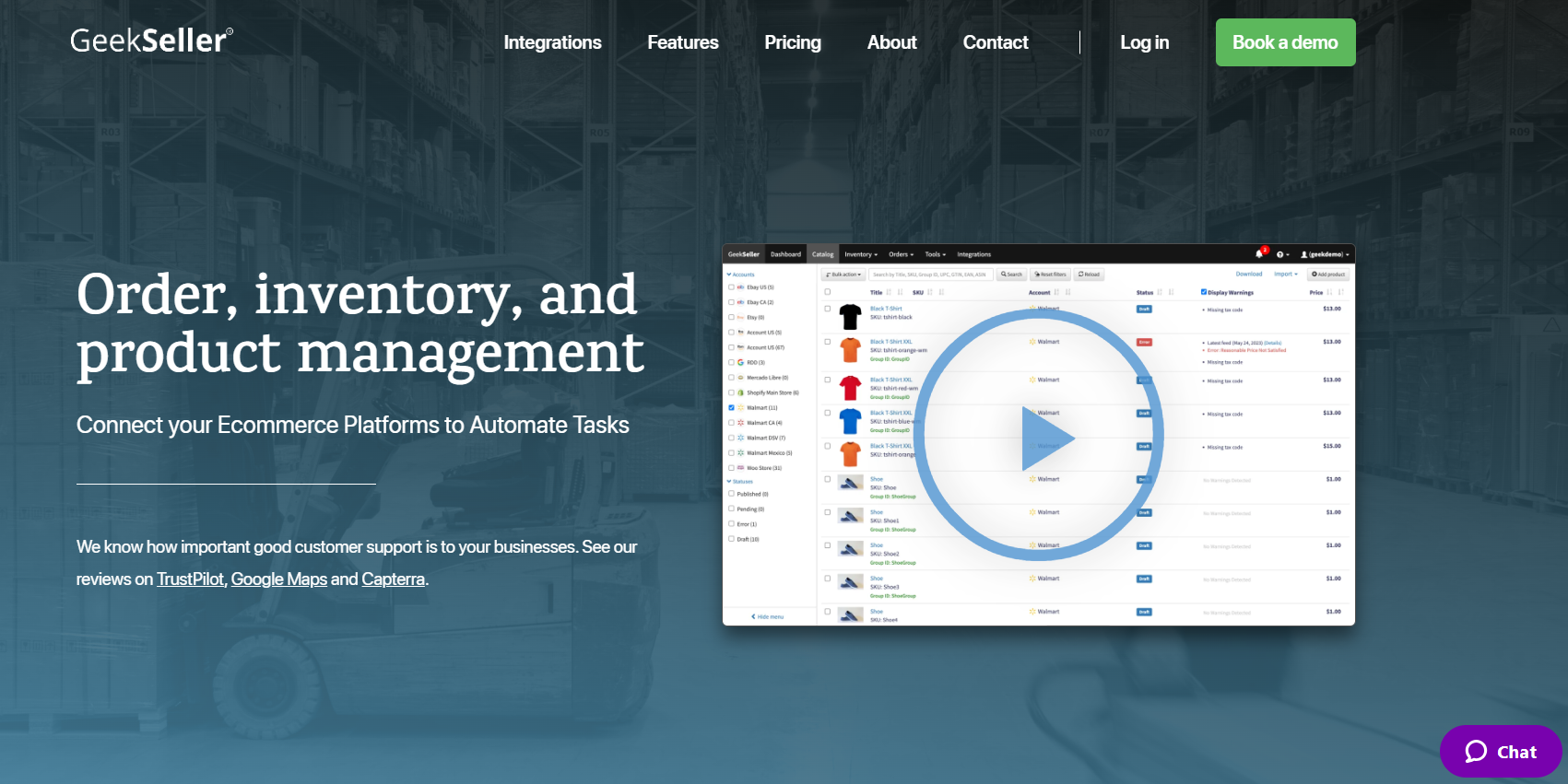1568x784 pixels.
Task: Check the Ebay US account checkbox
Action: pyautogui.click(x=732, y=287)
